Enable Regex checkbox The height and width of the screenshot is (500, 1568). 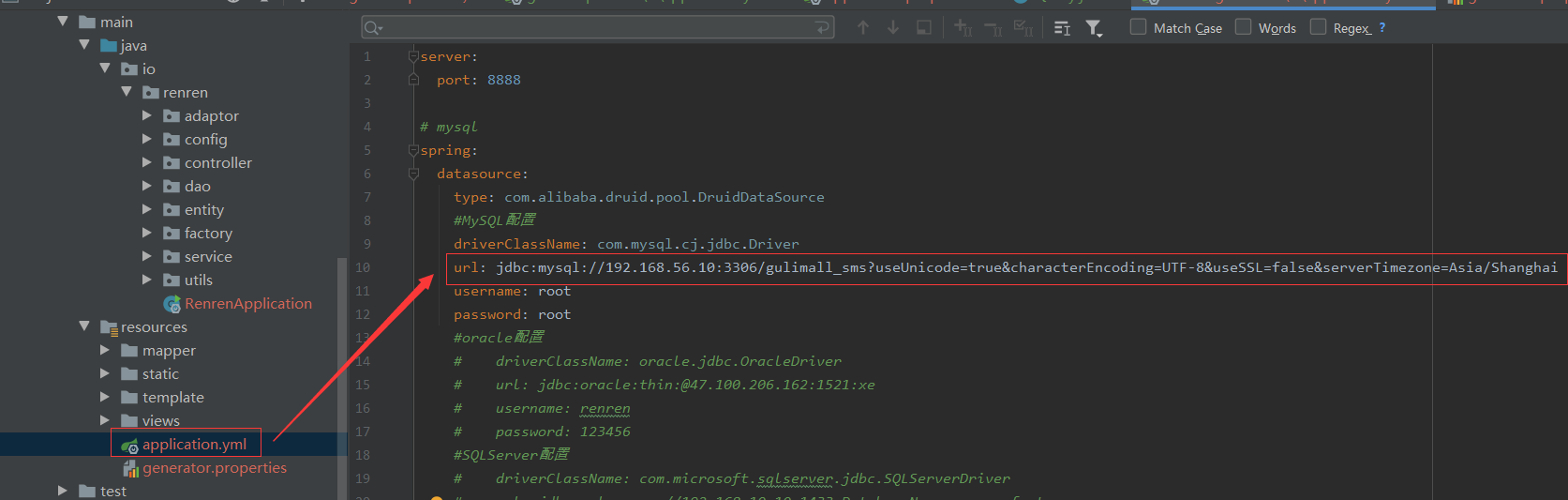(1318, 27)
